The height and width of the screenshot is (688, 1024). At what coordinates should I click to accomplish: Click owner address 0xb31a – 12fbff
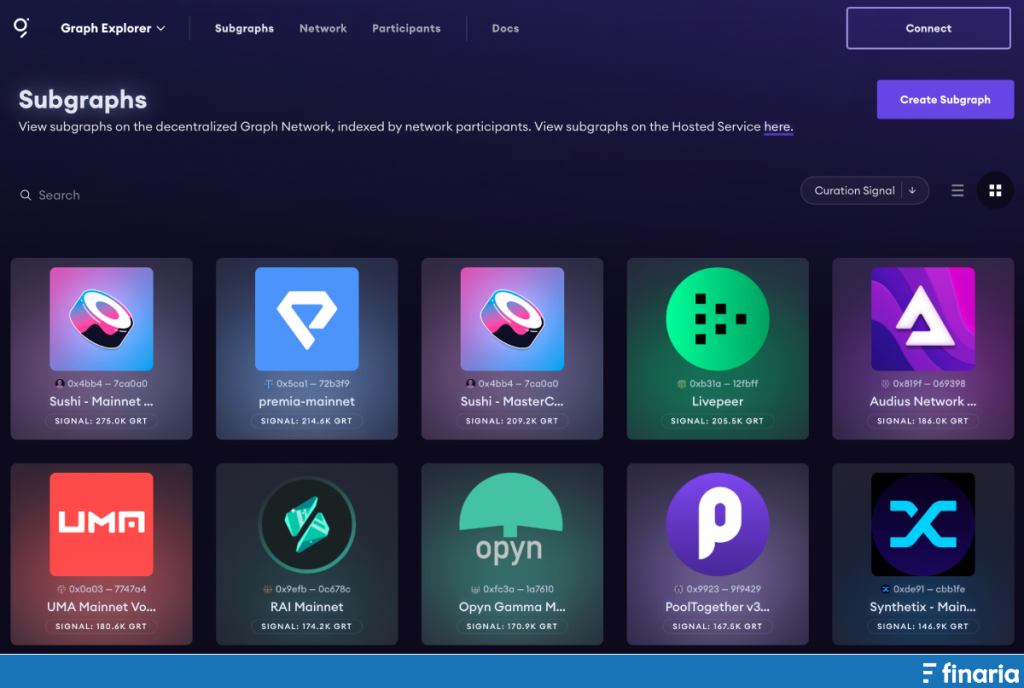click(x=724, y=384)
